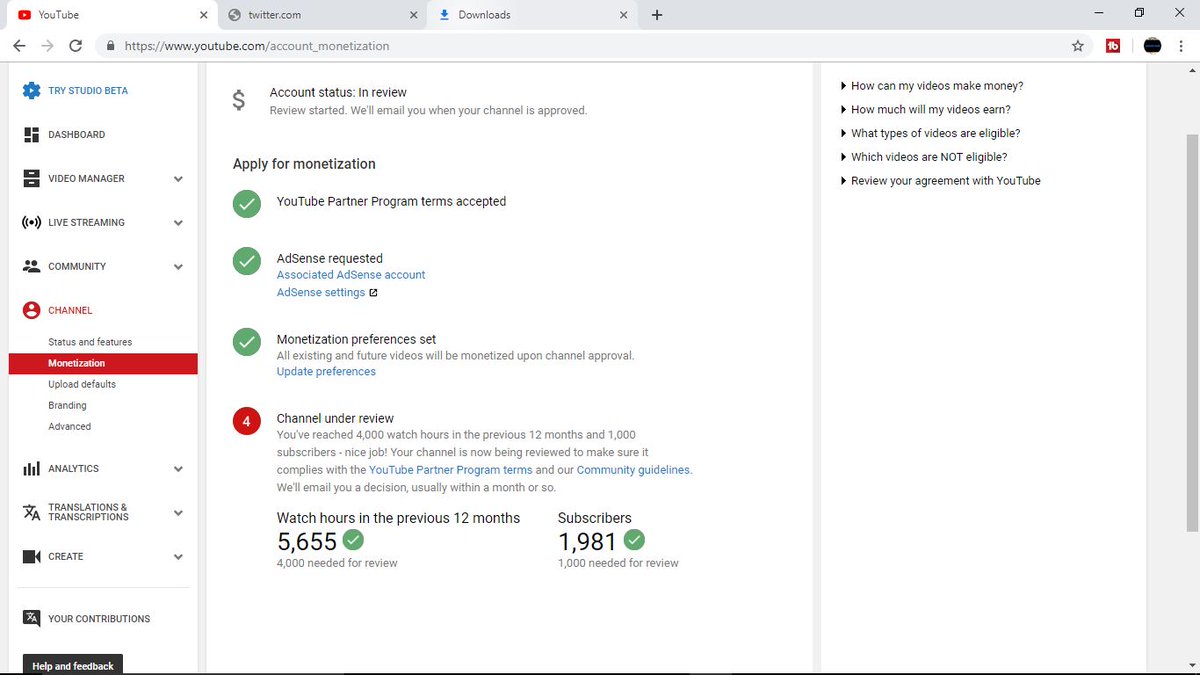Close the twitter.com tab
This screenshot has width=1200, height=675.
point(414,15)
